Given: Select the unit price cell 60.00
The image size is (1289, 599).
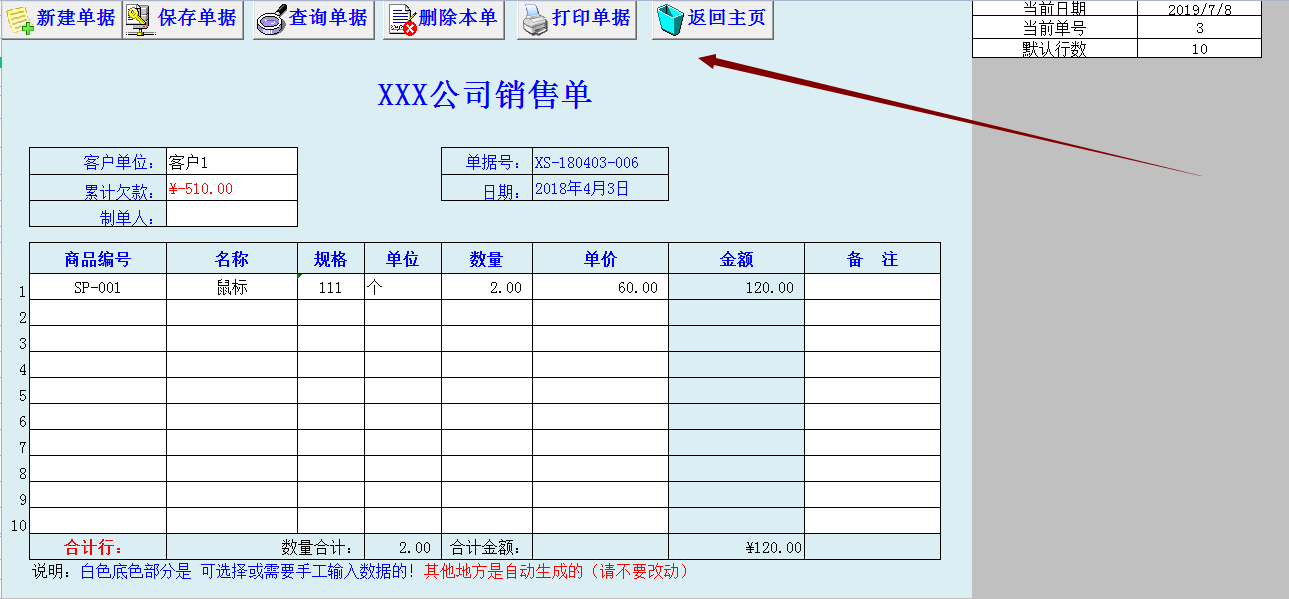Looking at the screenshot, I should (600, 287).
